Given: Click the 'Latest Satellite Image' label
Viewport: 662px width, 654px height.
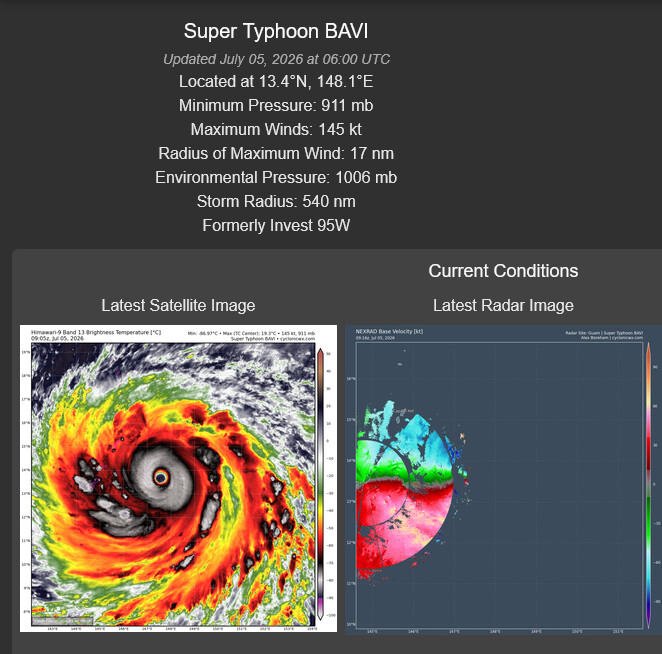Looking at the screenshot, I should [178, 305].
